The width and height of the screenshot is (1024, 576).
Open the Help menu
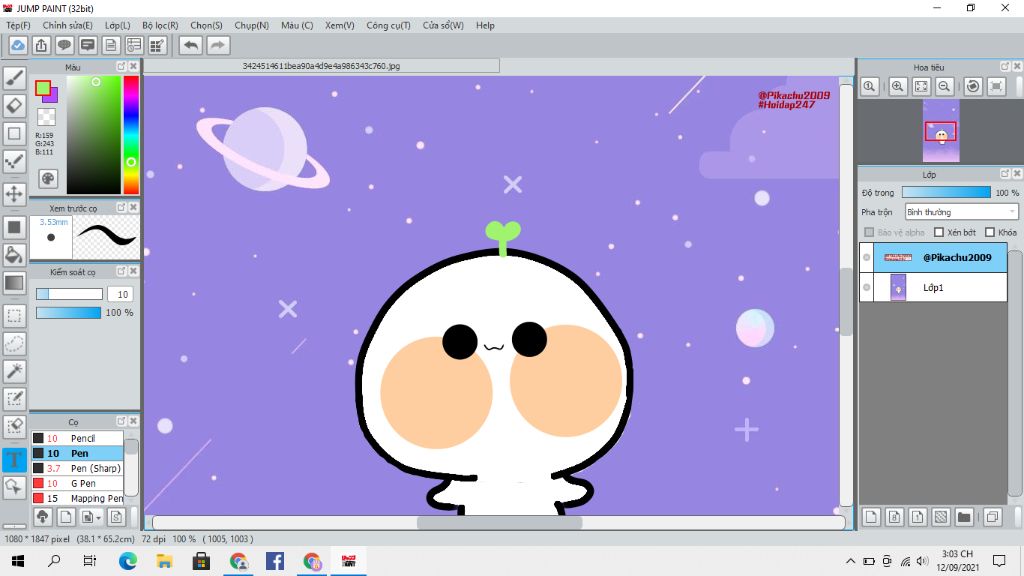(x=485, y=25)
